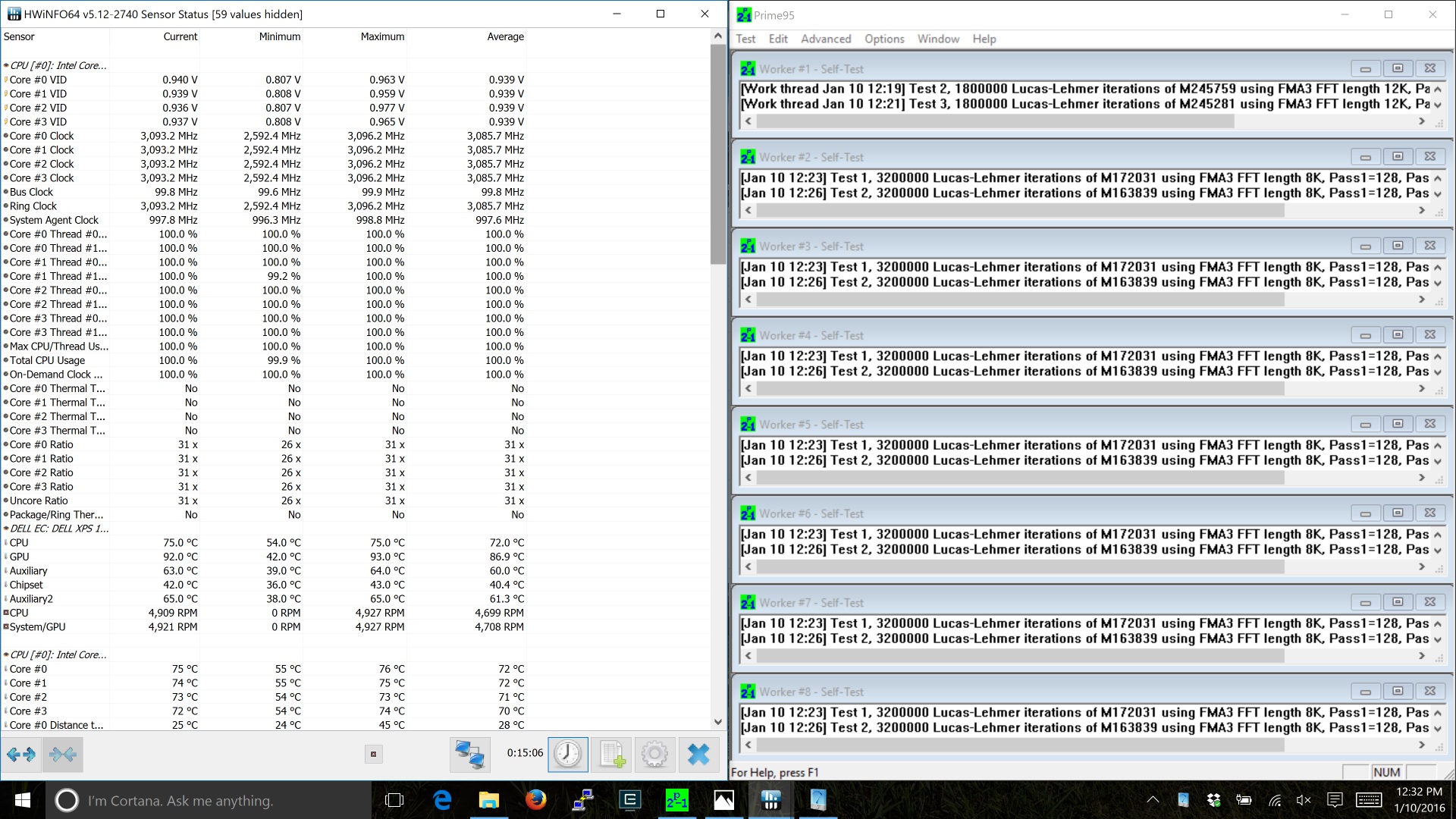Click the HWiNFO taskbar icon
This screenshot has width=1456, height=819.
point(771,800)
